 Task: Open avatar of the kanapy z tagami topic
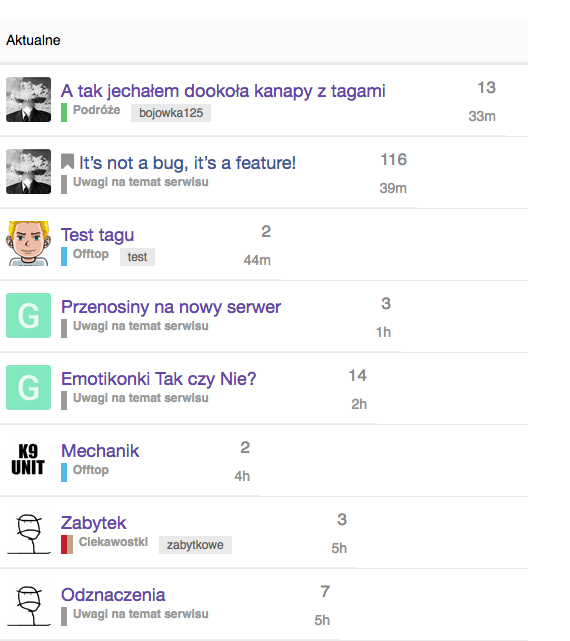29,99
